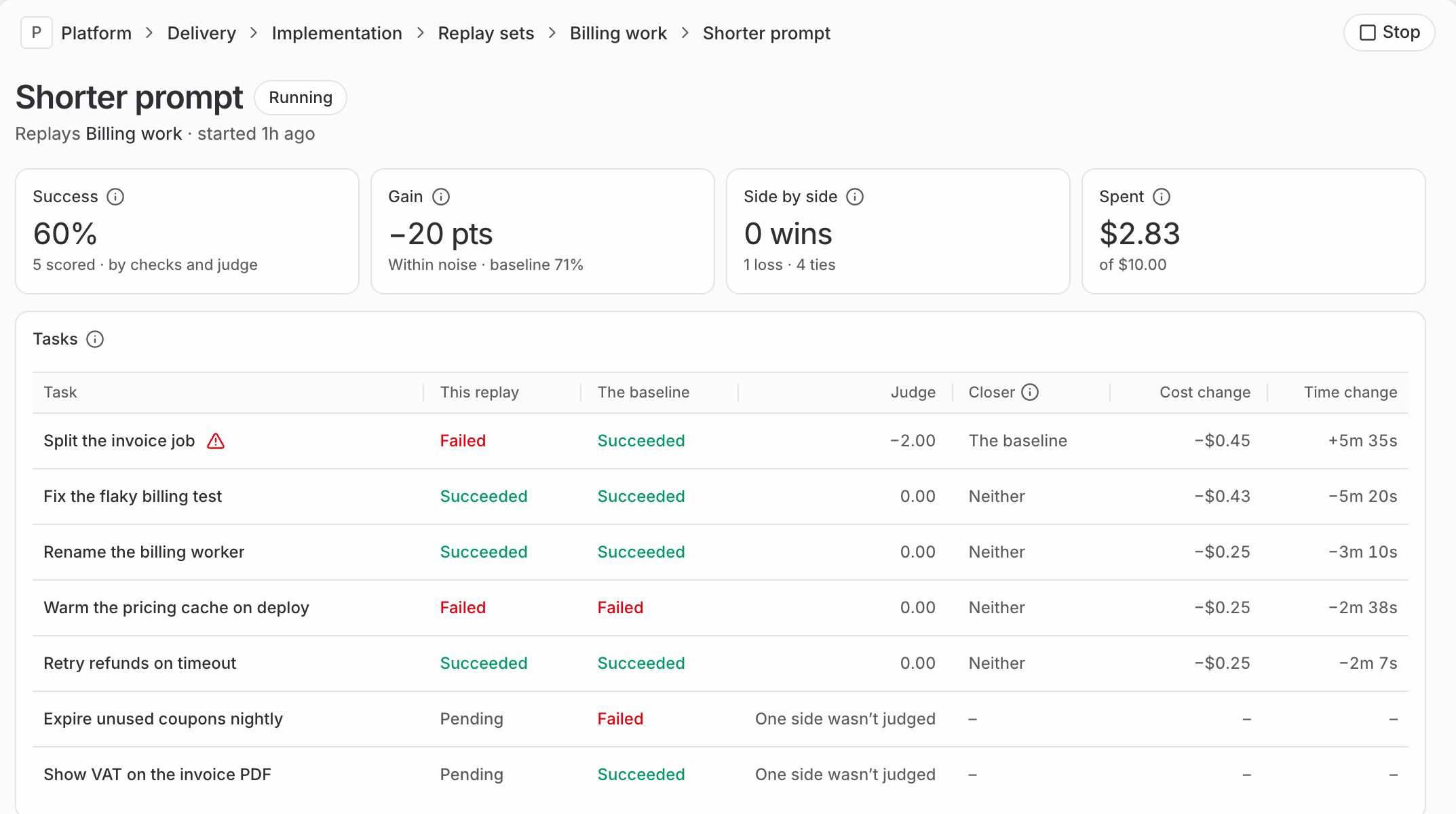Screen dimensions: 1456x814
Task: Click the $2.83 spent amount
Action: 1140,234
